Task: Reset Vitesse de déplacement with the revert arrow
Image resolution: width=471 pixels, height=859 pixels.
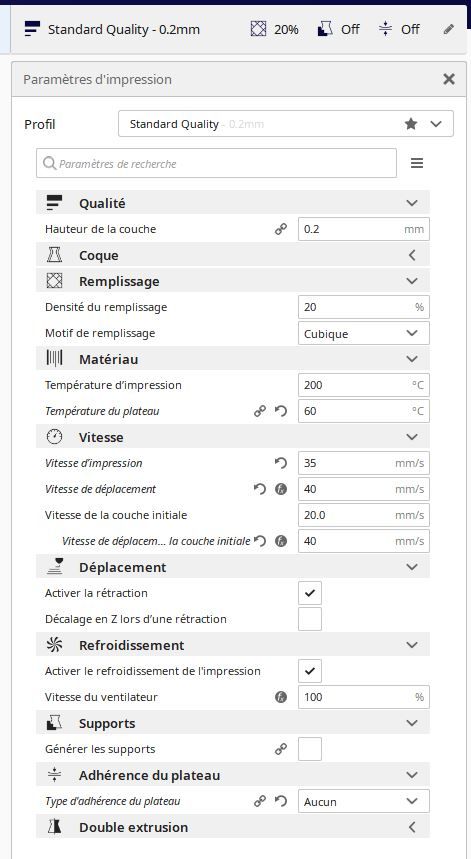Action: [x=260, y=489]
